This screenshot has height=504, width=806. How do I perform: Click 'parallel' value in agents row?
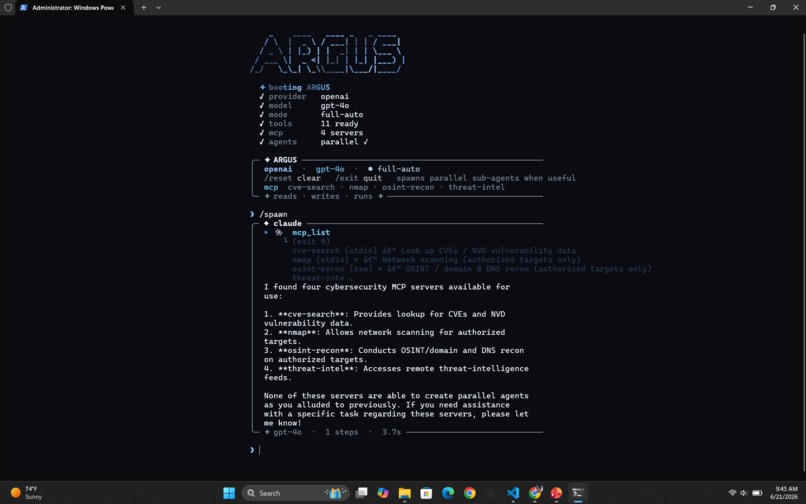pyautogui.click(x=339, y=142)
